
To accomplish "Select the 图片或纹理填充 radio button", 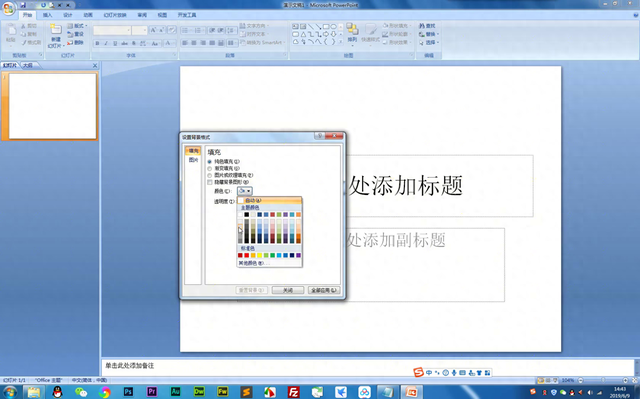I will (210, 175).
